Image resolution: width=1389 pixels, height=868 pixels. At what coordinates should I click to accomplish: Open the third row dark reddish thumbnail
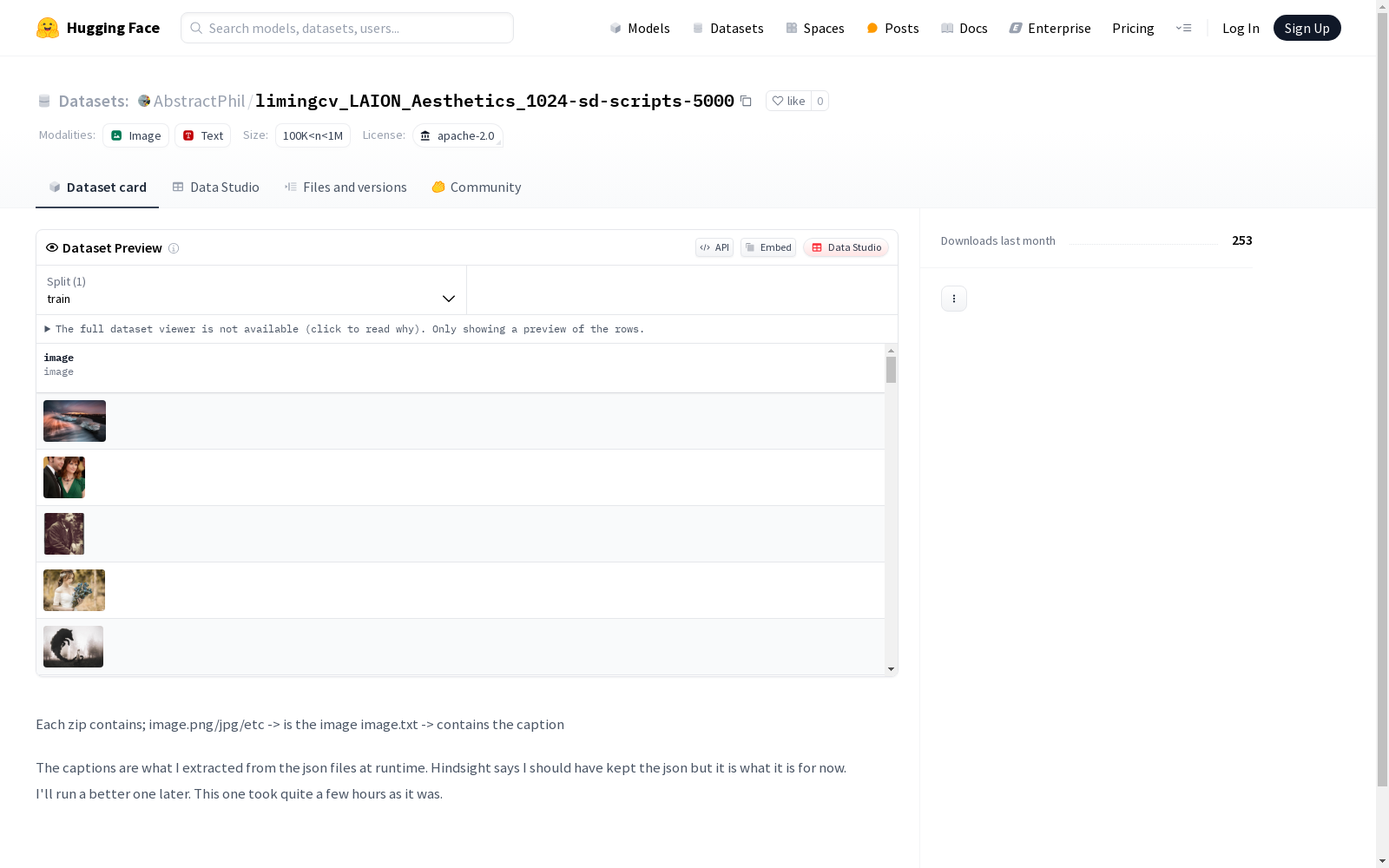[64, 534]
